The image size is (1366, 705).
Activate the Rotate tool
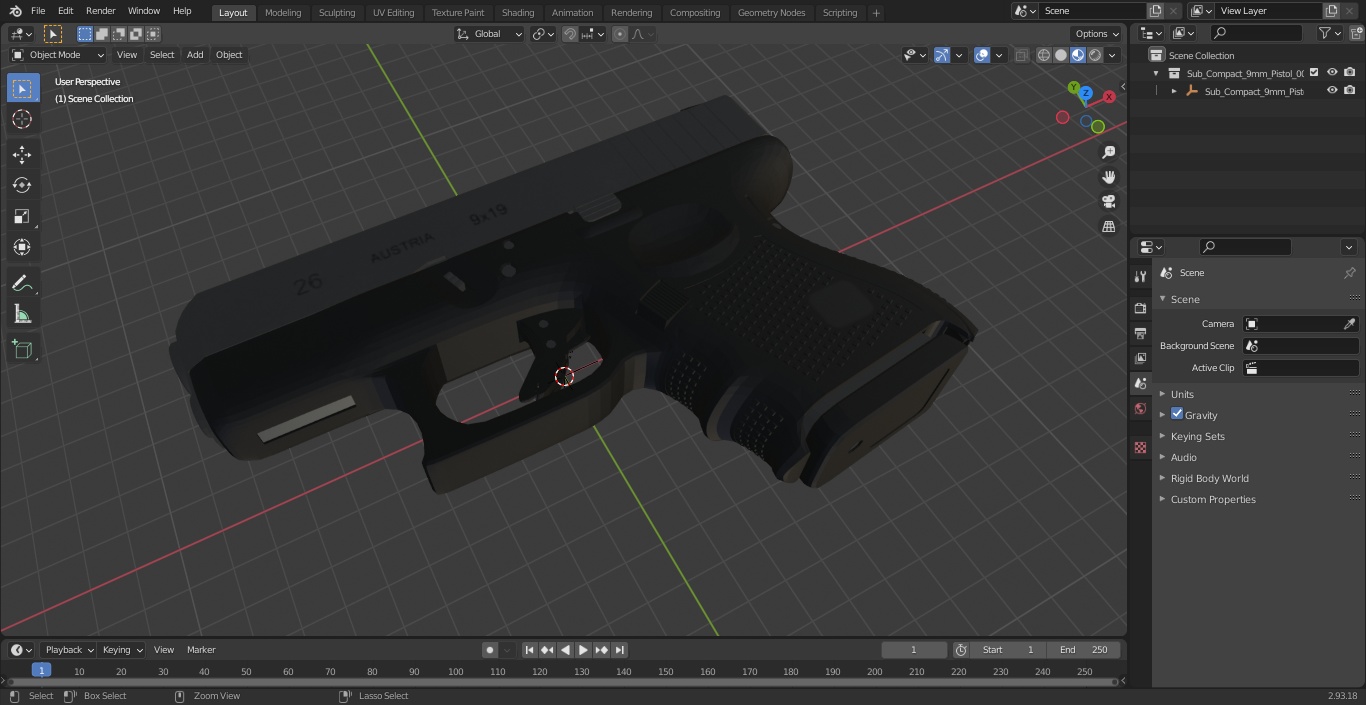pyautogui.click(x=22, y=185)
